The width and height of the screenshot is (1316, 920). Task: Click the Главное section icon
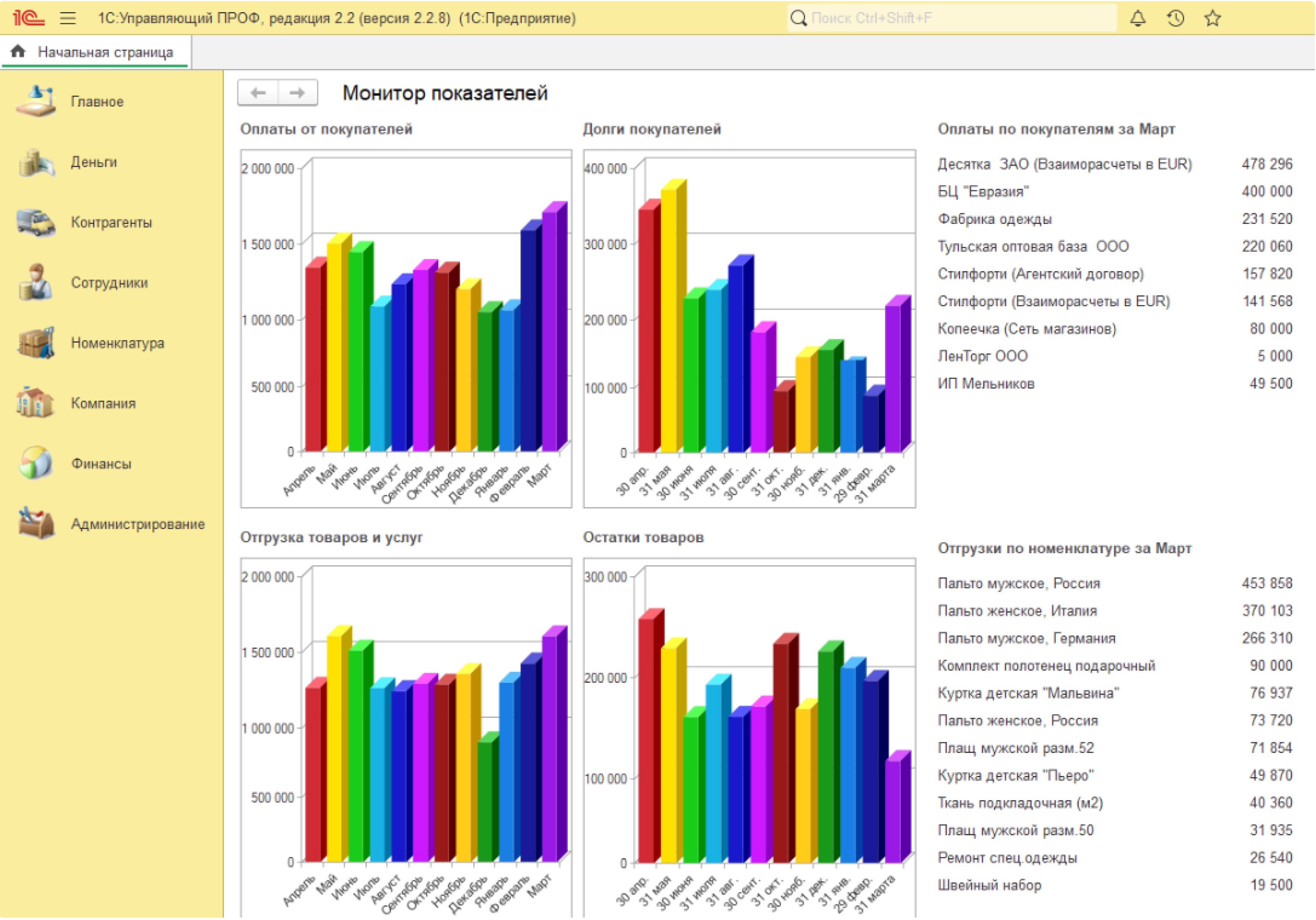coord(36,101)
